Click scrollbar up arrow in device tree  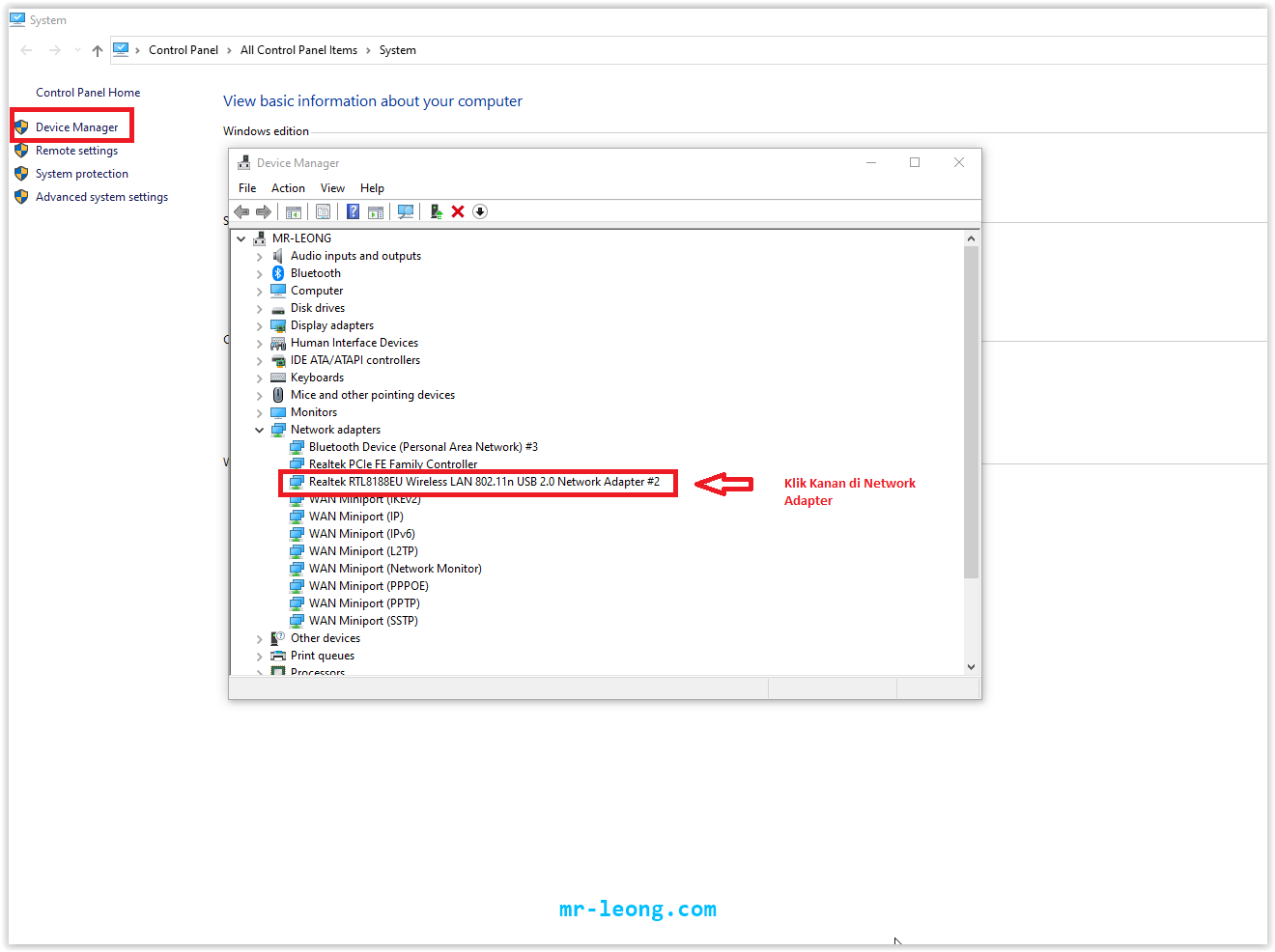971,238
